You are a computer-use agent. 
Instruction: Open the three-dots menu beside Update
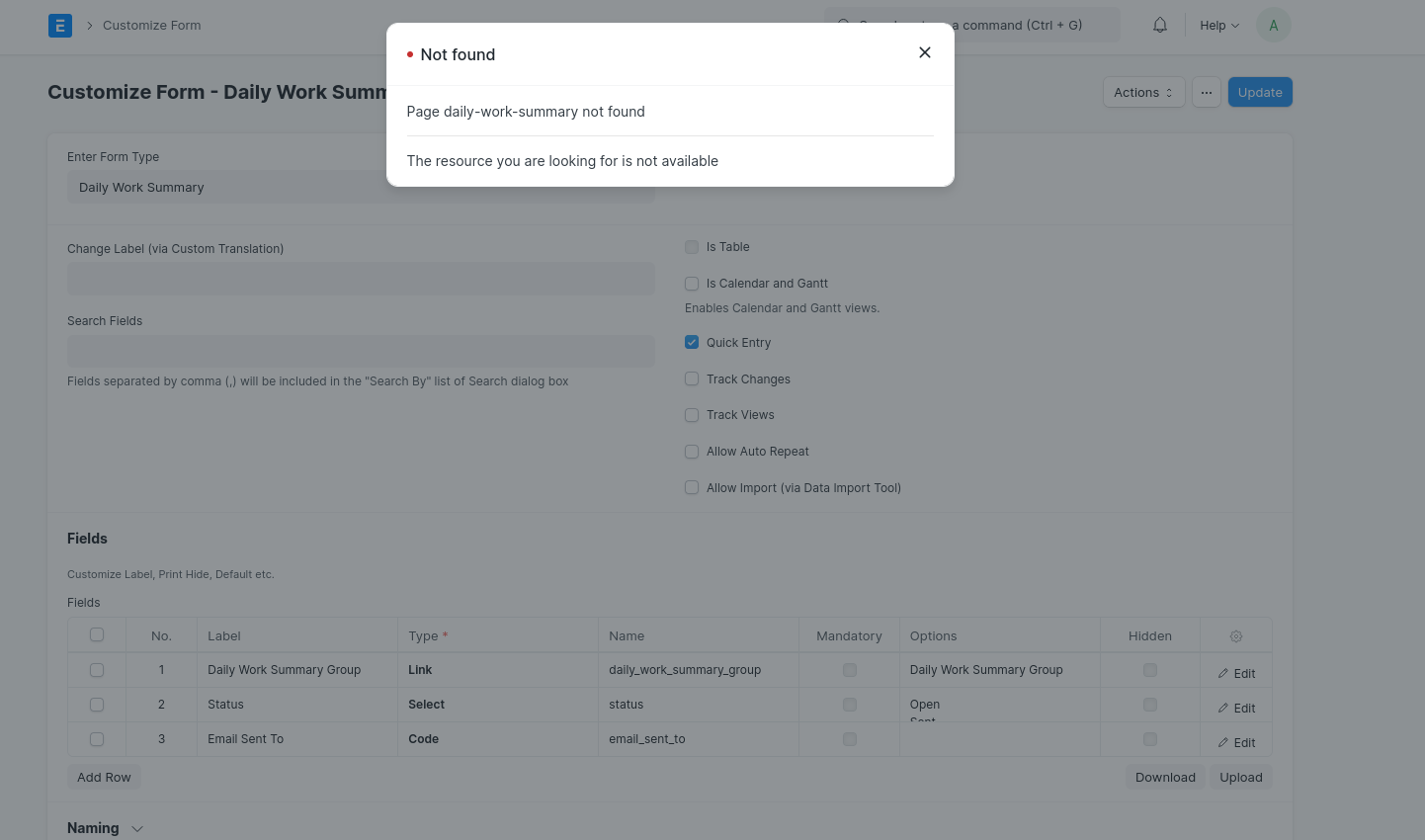pyautogui.click(x=1207, y=92)
